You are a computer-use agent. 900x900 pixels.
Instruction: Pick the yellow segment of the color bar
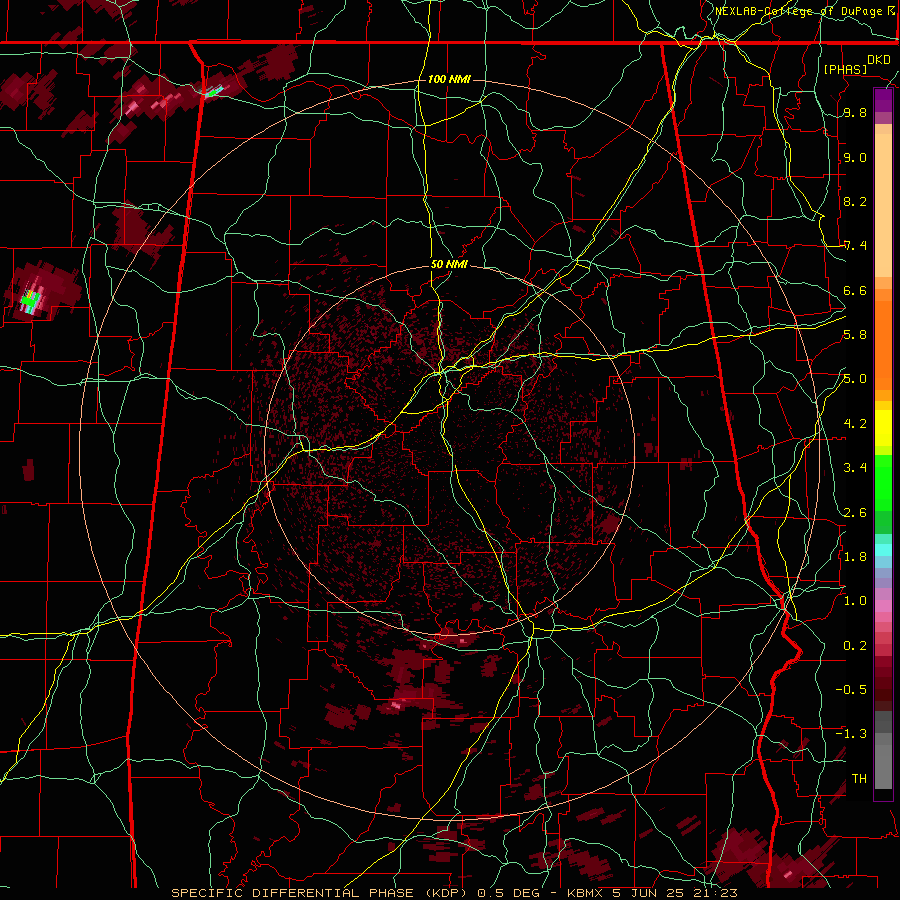point(883,428)
